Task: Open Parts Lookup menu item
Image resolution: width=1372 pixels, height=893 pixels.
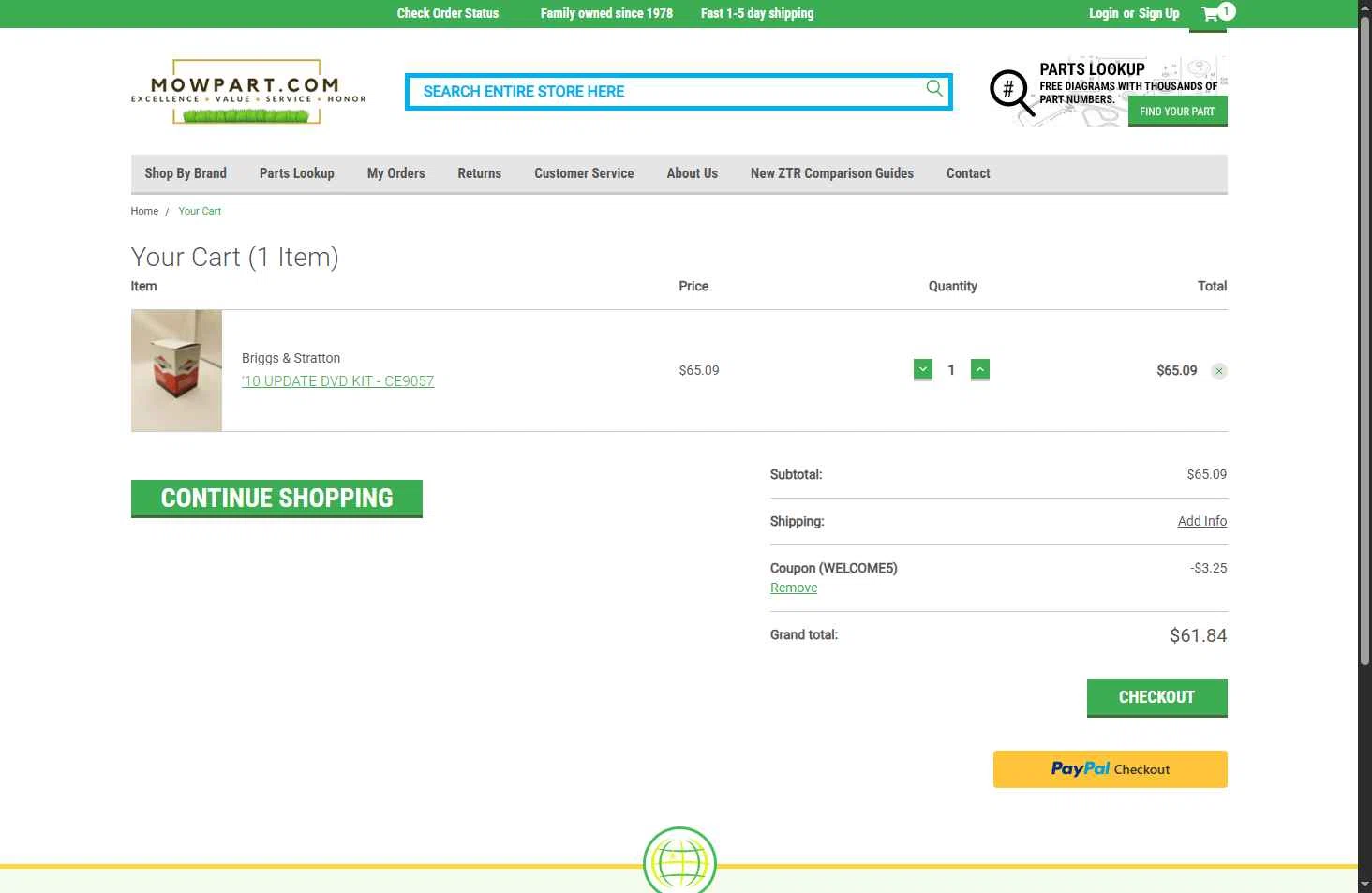Action: pos(297,173)
